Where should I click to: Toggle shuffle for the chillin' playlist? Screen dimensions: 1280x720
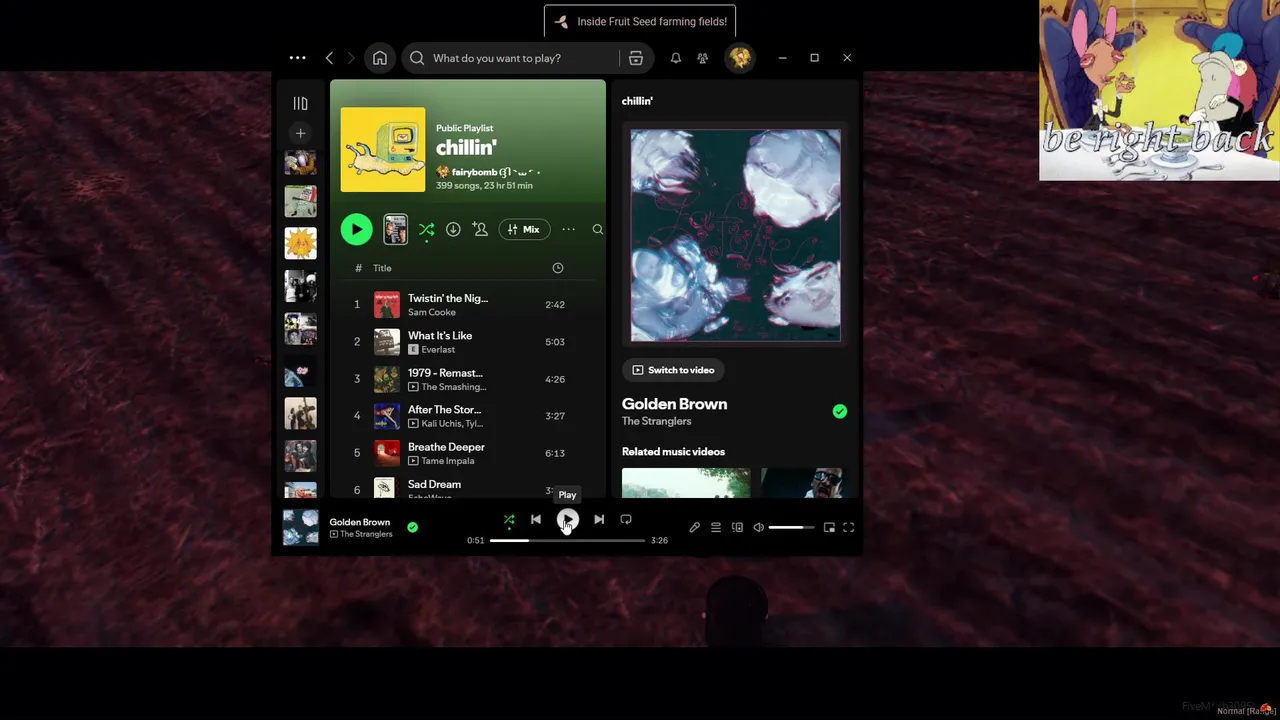pos(427,230)
